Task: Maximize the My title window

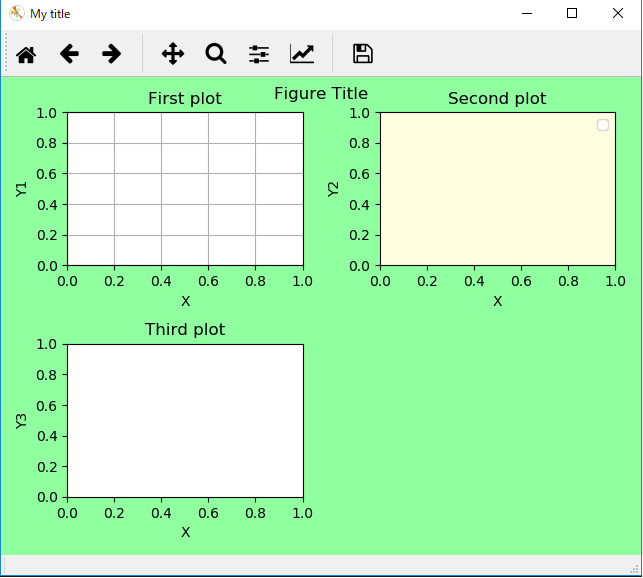Action: tap(572, 14)
